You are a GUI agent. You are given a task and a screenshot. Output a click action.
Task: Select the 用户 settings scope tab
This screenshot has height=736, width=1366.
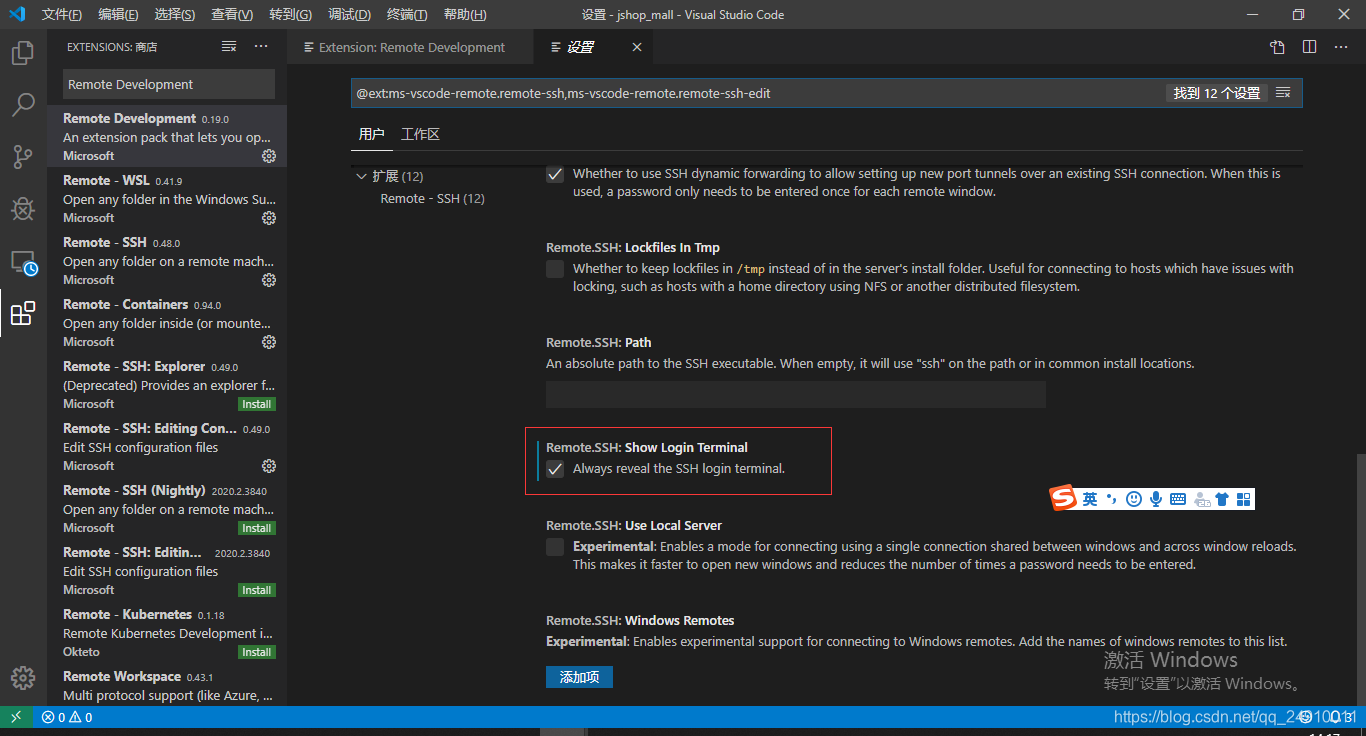pos(371,134)
